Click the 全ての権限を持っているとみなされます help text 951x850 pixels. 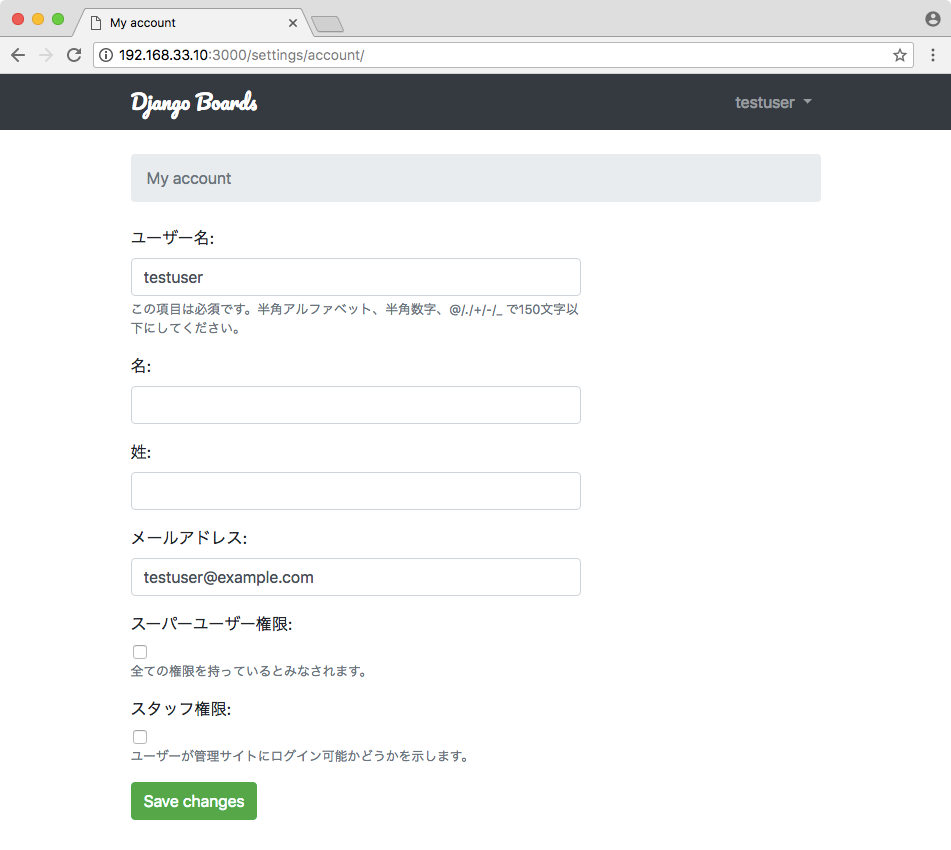pyautogui.click(x=249, y=671)
